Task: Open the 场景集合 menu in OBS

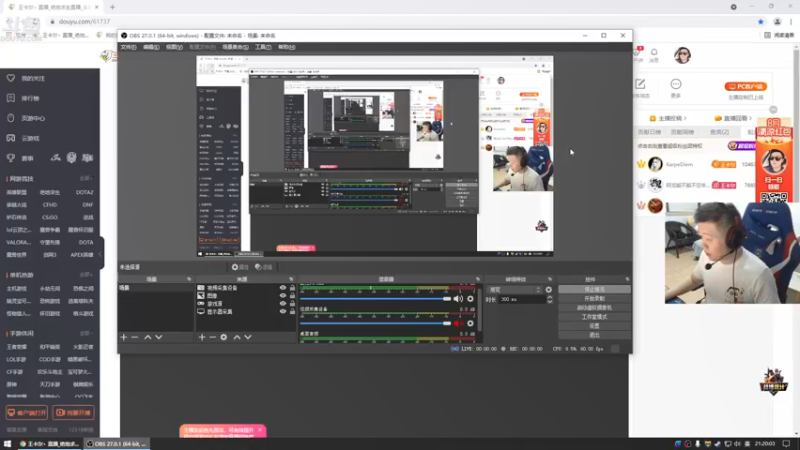Action: click(x=235, y=47)
